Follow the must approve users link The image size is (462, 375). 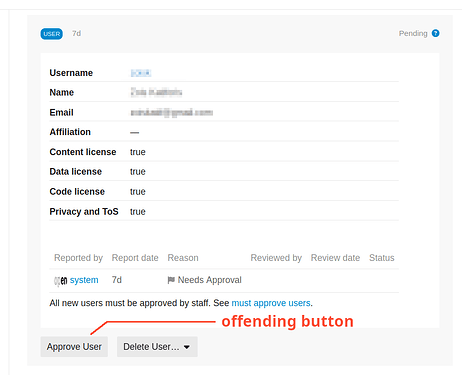tap(271, 303)
